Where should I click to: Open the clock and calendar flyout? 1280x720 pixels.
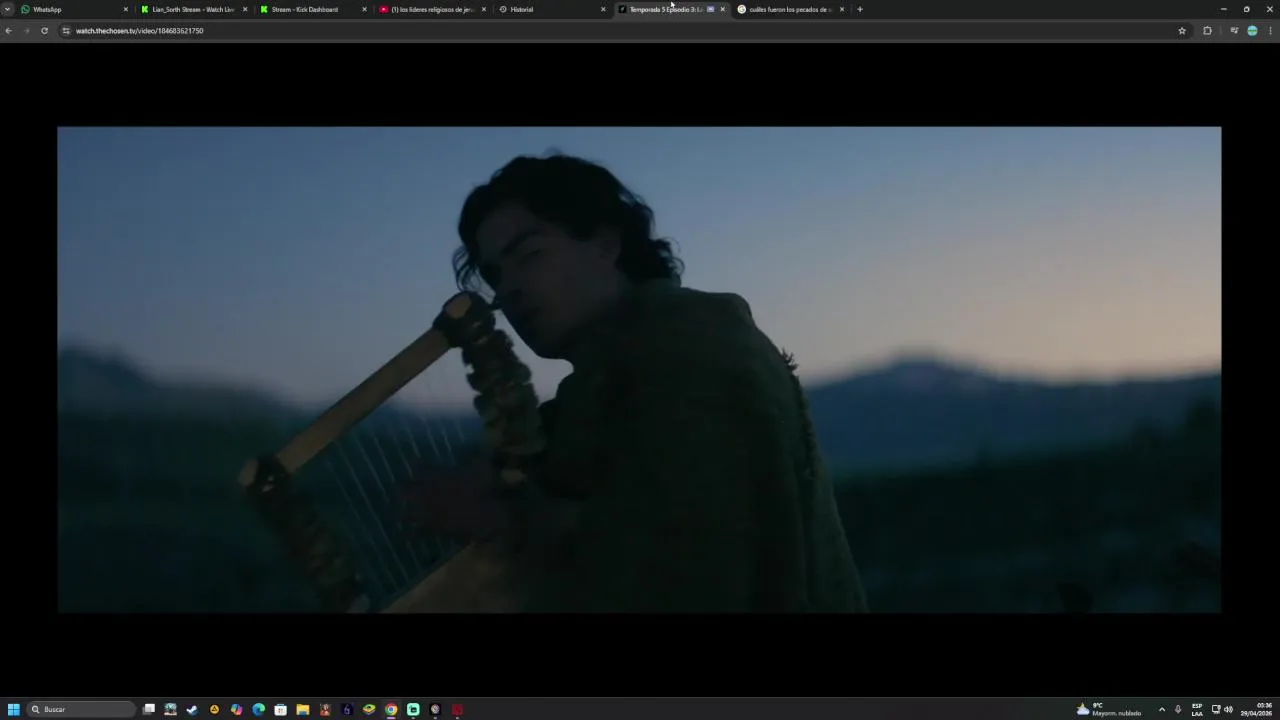[x=1257, y=709]
